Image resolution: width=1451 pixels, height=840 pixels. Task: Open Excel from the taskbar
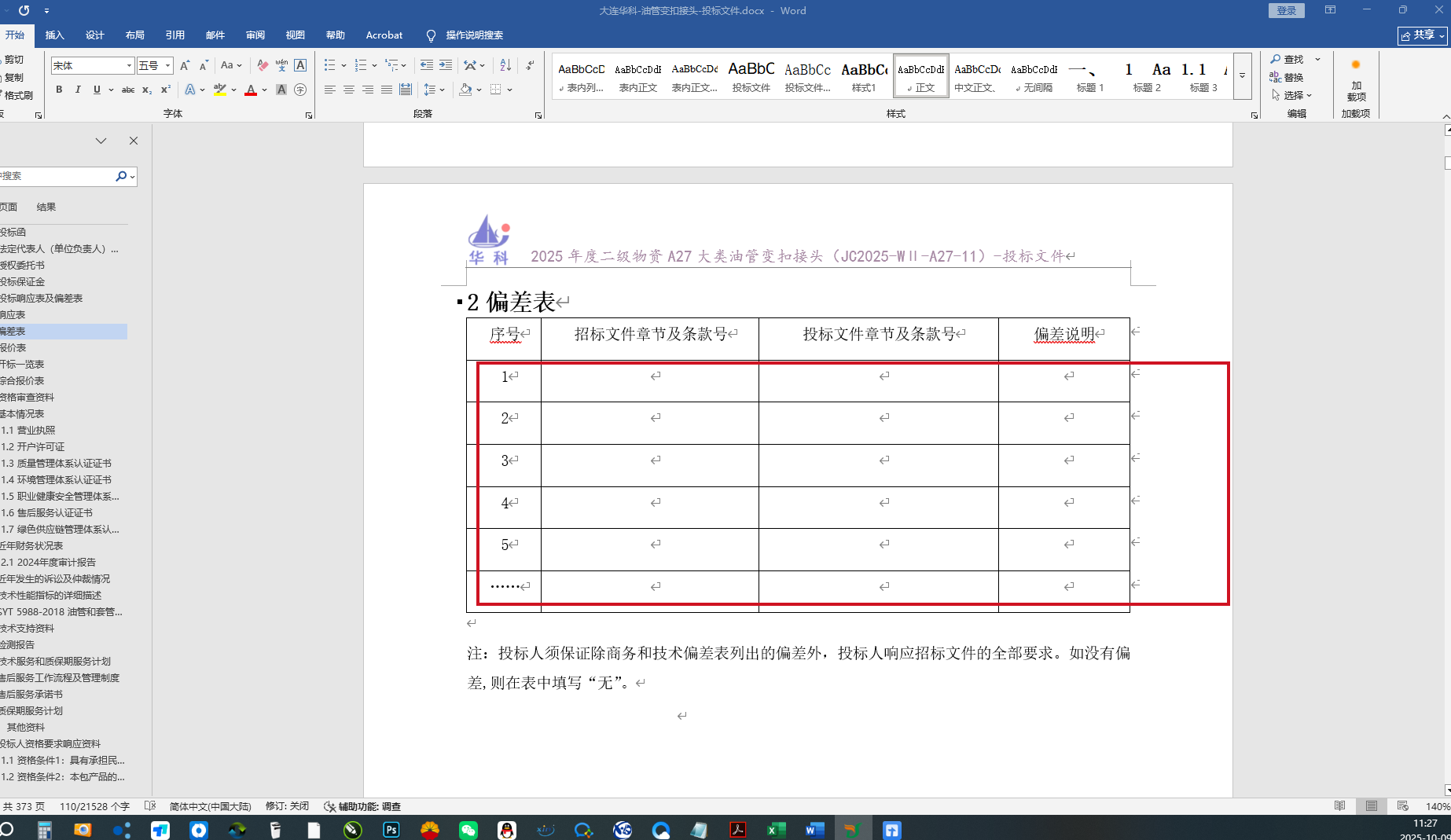777,830
